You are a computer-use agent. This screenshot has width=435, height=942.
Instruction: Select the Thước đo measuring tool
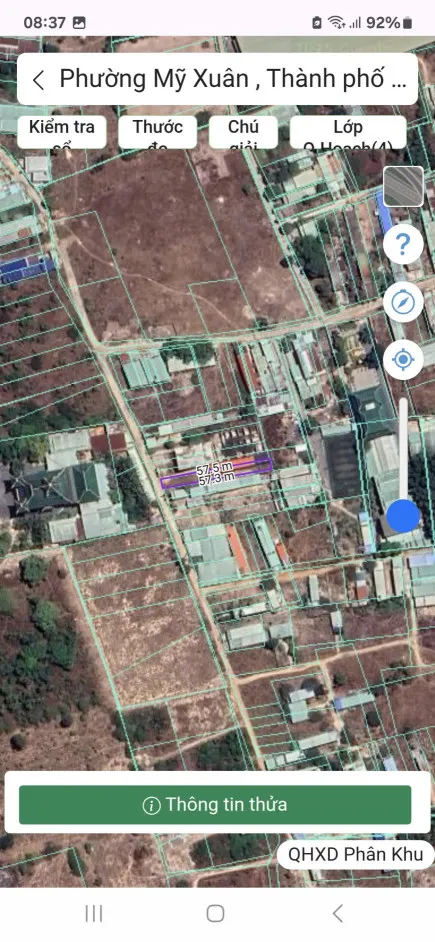pyautogui.click(x=157, y=132)
